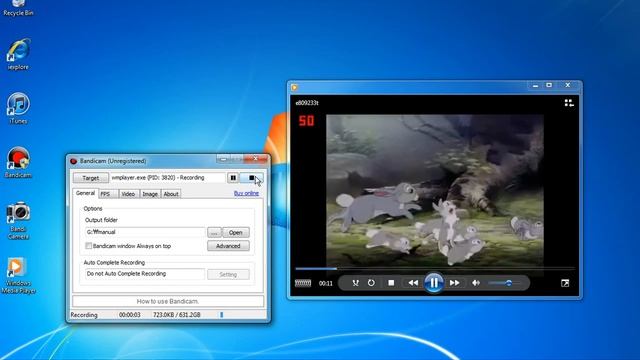Switch Media Player to full screen view

coord(565,283)
